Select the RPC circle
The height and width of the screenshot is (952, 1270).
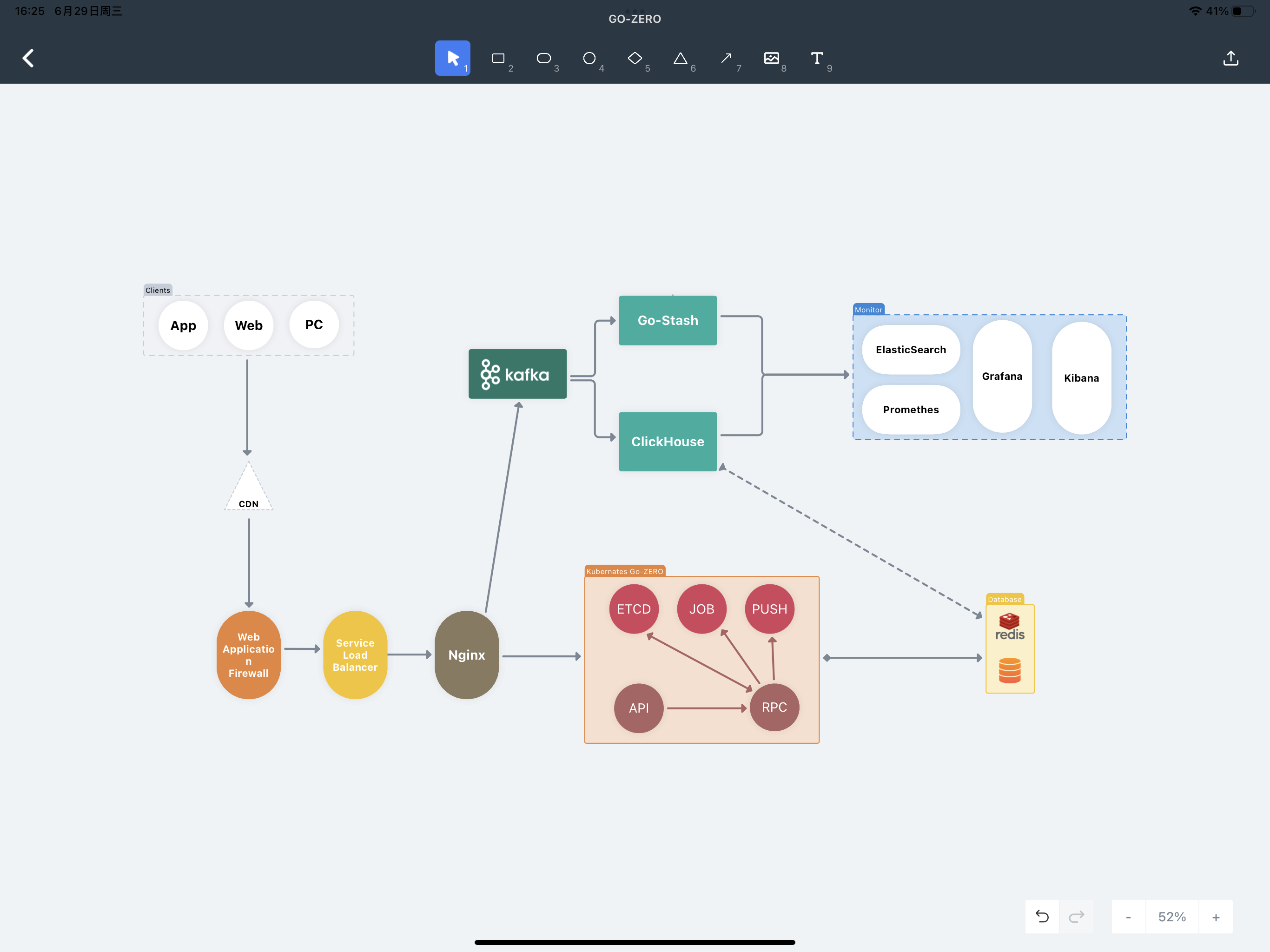tap(774, 707)
